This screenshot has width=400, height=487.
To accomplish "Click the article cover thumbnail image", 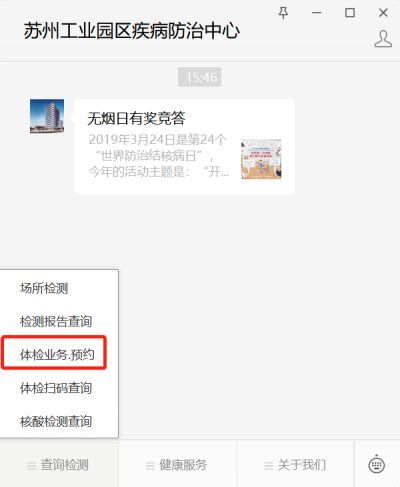I will point(261,159).
